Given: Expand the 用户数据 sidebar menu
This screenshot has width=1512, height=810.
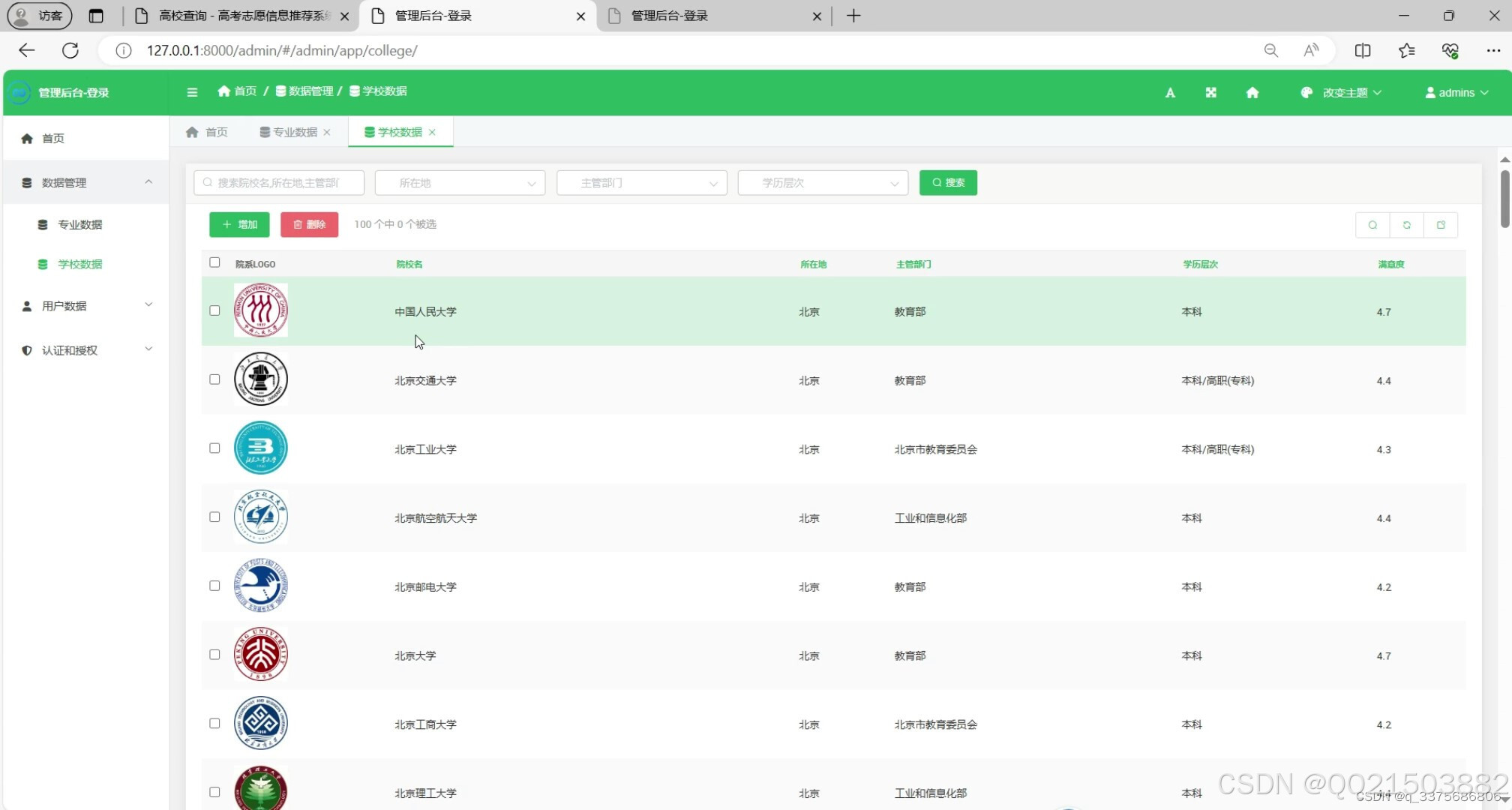Looking at the screenshot, I should click(86, 306).
